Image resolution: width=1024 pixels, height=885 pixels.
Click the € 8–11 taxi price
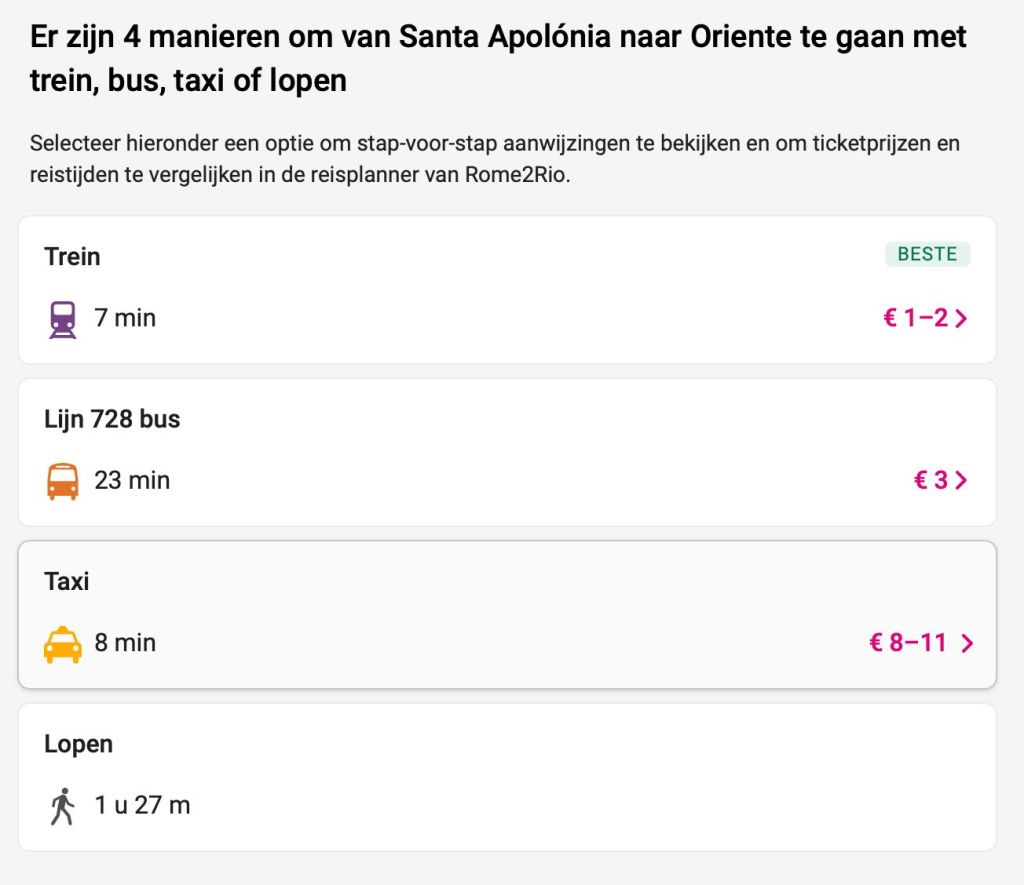click(907, 643)
